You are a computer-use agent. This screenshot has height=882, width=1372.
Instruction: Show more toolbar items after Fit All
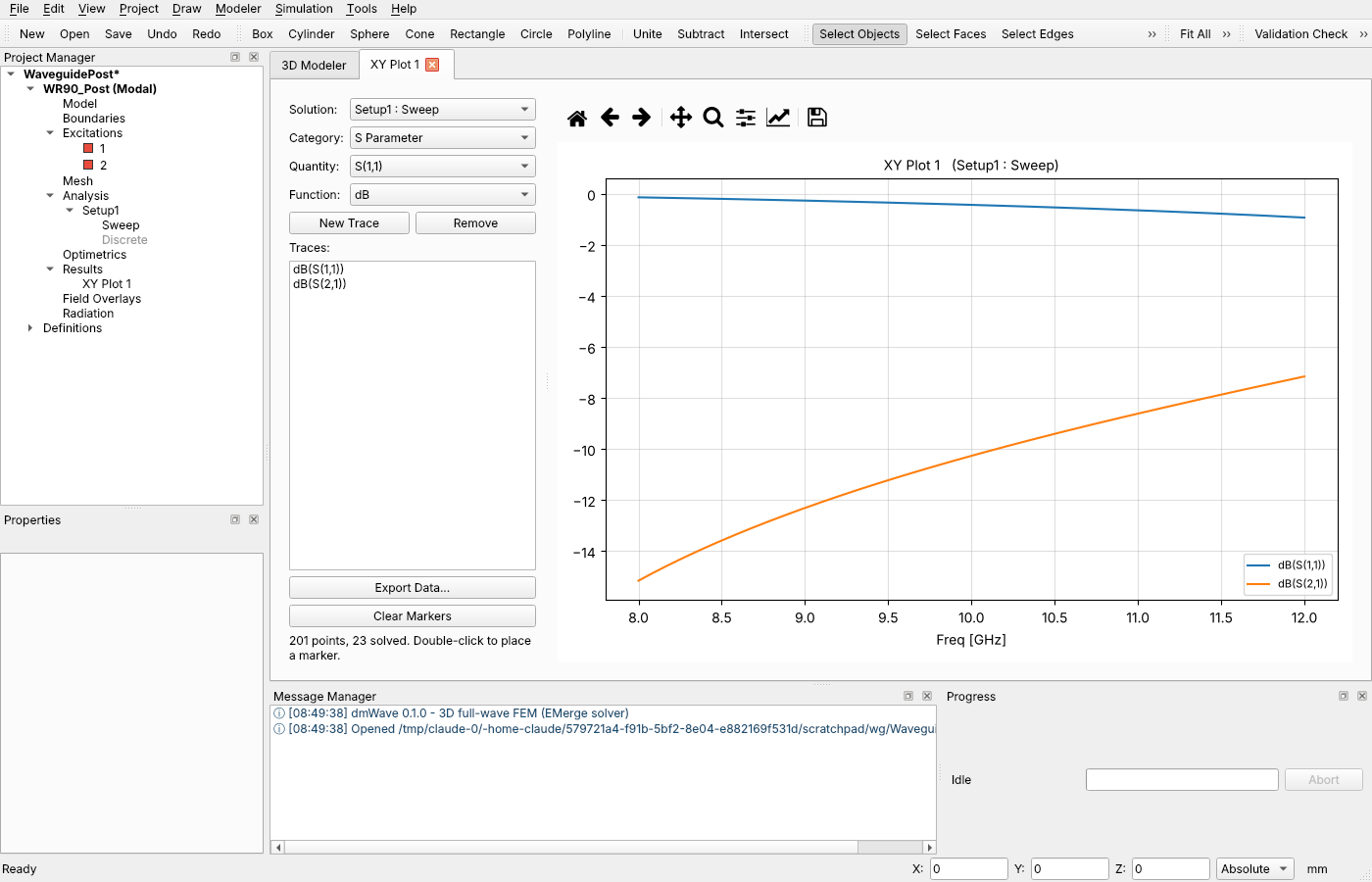coord(1227,34)
